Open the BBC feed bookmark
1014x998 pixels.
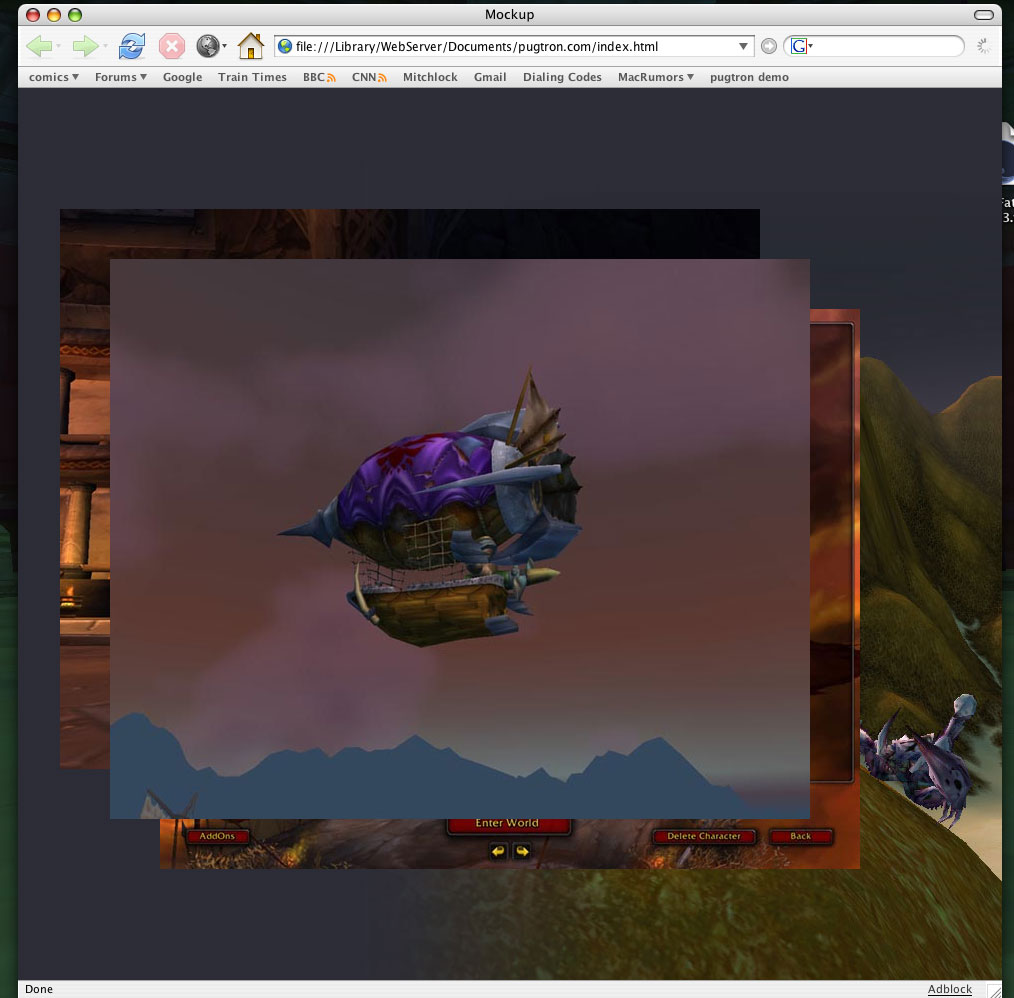point(319,77)
